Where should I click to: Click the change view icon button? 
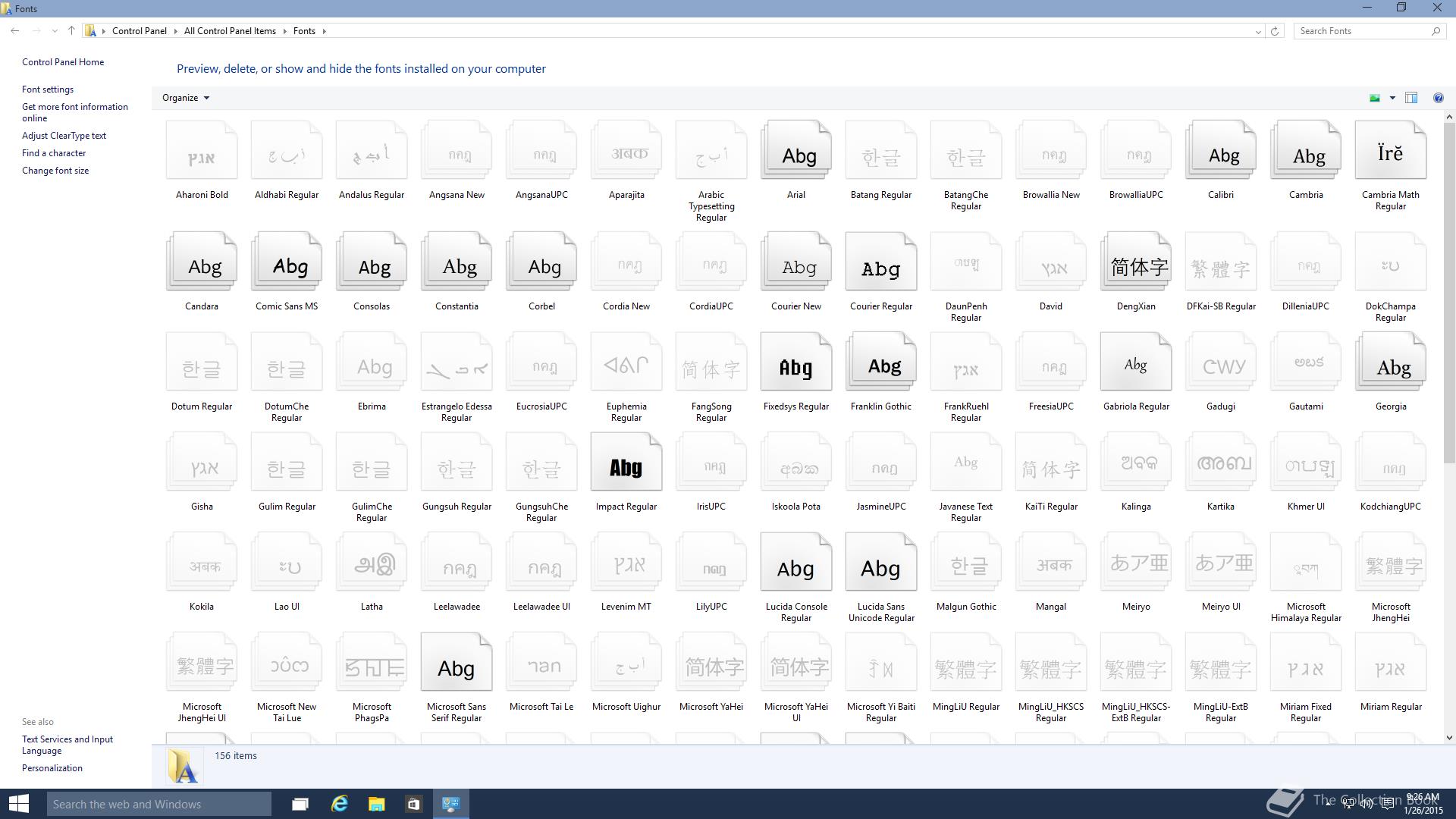tap(1374, 98)
